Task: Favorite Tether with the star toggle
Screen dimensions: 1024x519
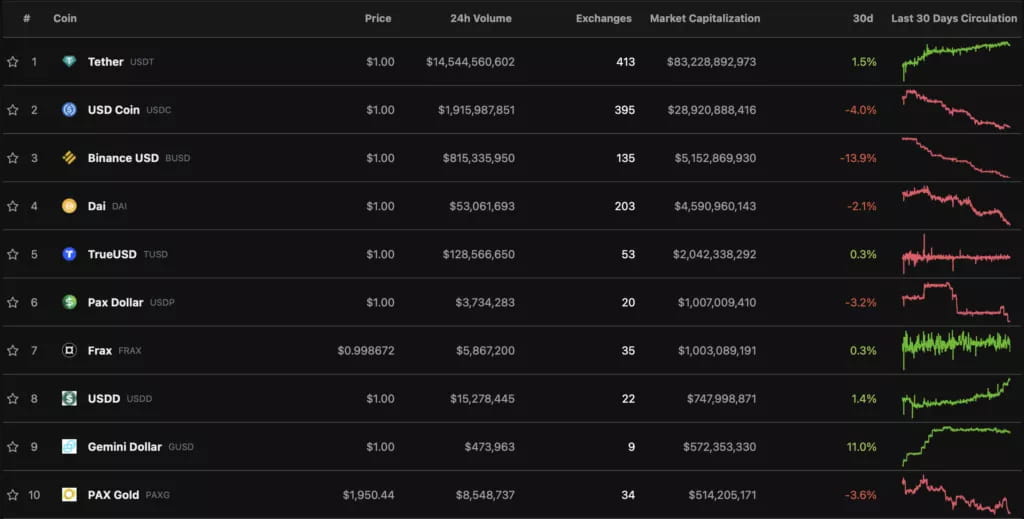Action: click(x=13, y=62)
